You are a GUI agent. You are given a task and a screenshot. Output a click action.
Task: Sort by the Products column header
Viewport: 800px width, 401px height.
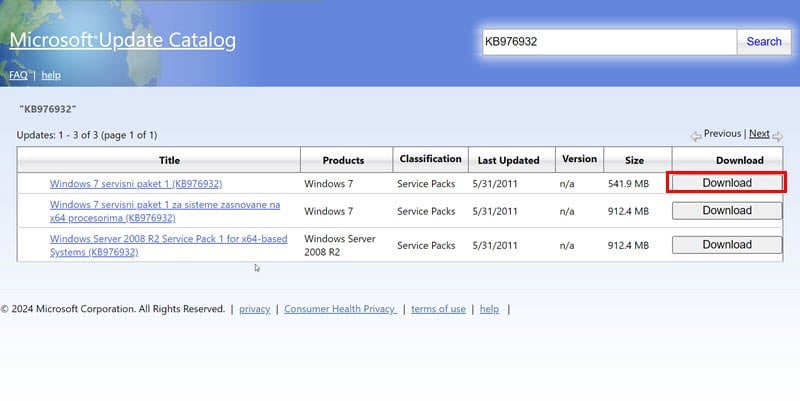coord(347,160)
